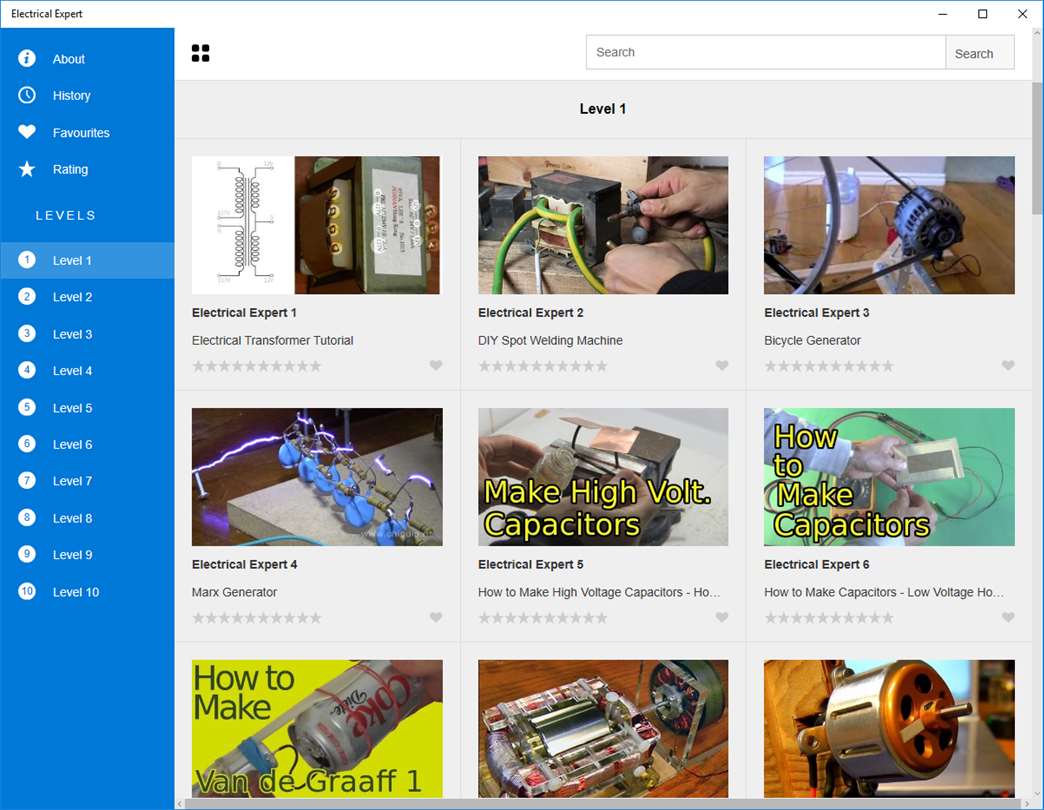Screen dimensions: 1044x810
Task: Open the Bicycle Generator thumbnail
Action: pyautogui.click(x=890, y=225)
